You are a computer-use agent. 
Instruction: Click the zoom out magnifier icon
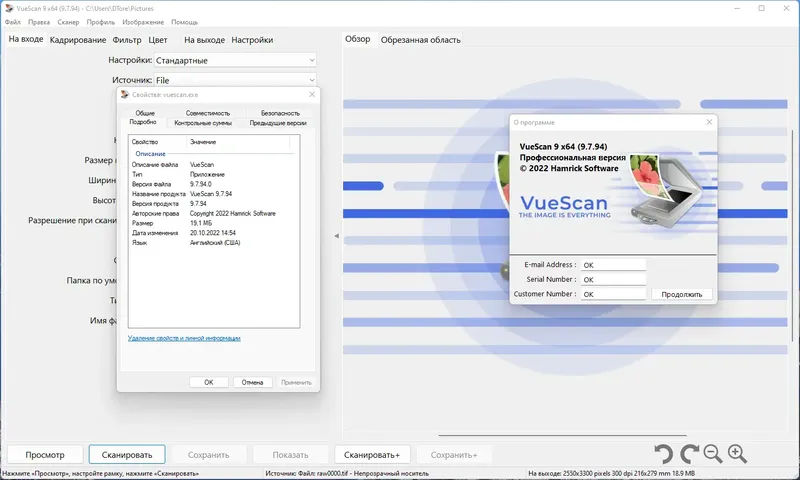[713, 453]
